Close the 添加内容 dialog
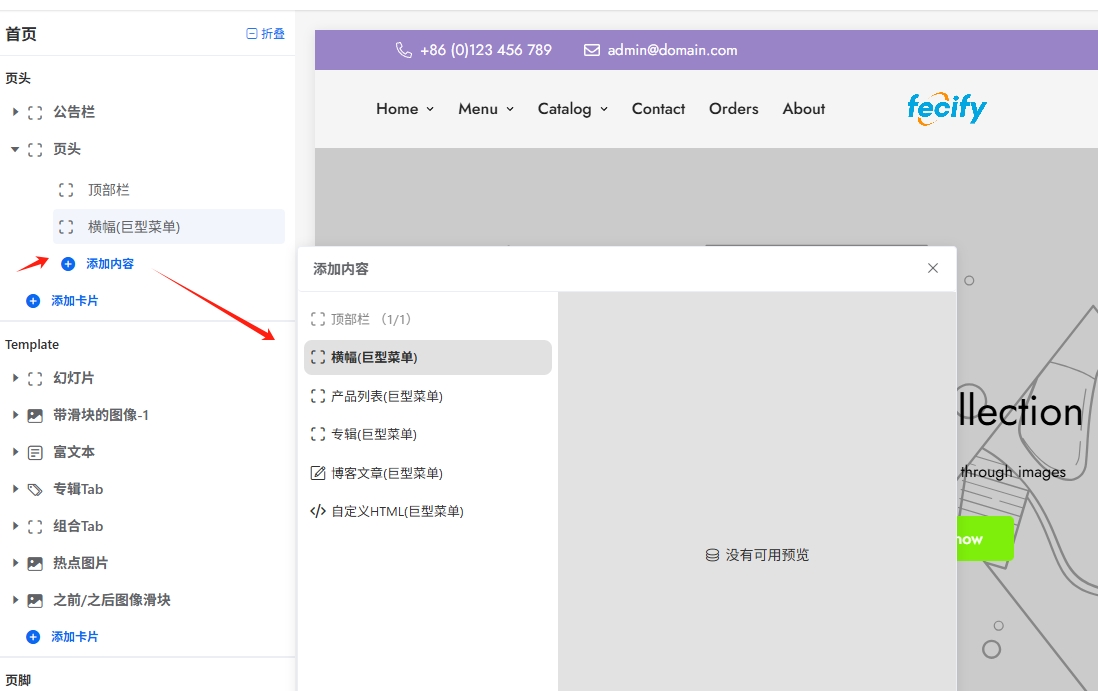This screenshot has height=691, width=1098. pyautogui.click(x=933, y=268)
